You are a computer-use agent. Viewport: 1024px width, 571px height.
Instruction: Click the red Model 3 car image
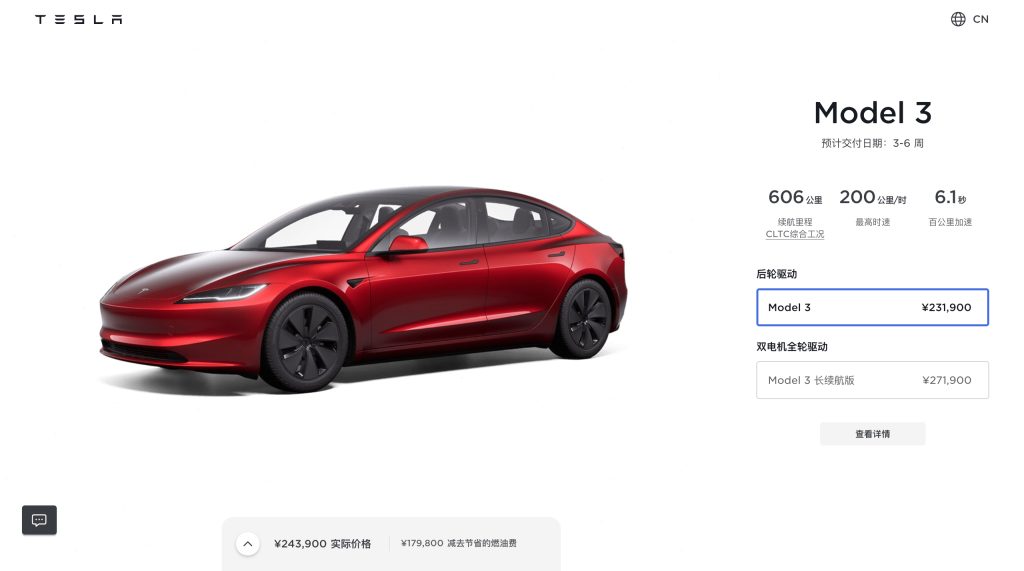click(x=362, y=289)
